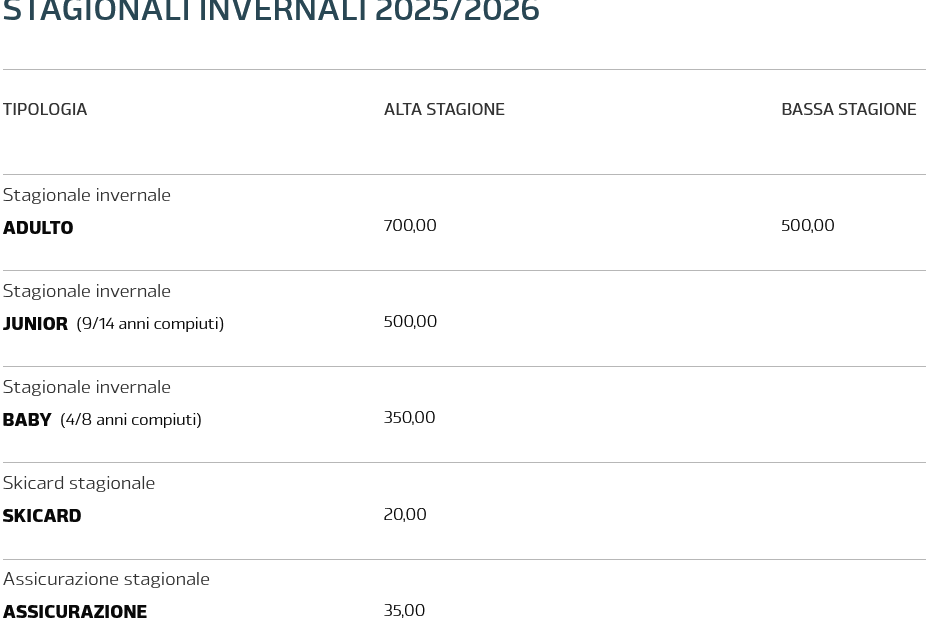Click the Skicard price 20,00
The height and width of the screenshot is (639, 926).
pyautogui.click(x=405, y=514)
